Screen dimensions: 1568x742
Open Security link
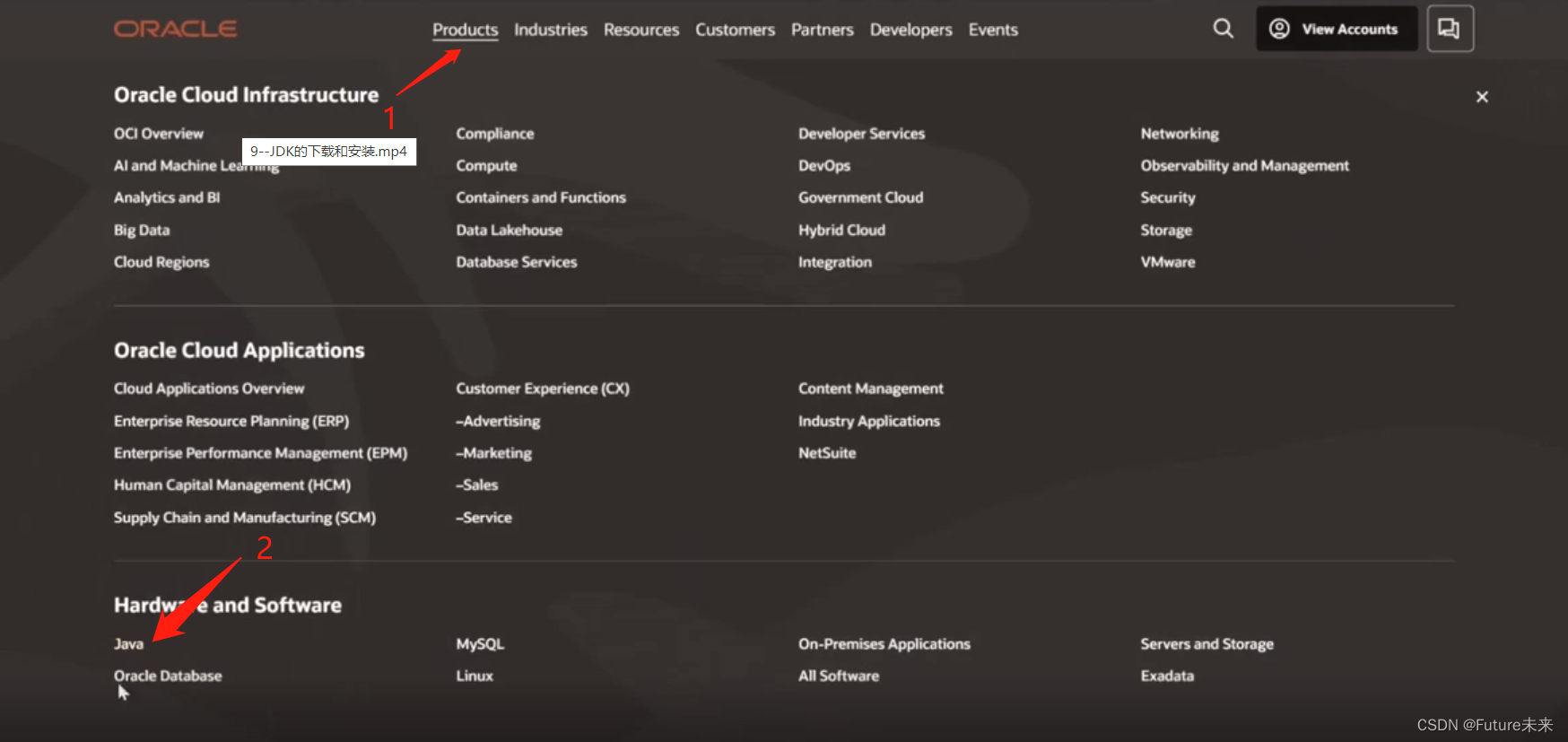1168,197
